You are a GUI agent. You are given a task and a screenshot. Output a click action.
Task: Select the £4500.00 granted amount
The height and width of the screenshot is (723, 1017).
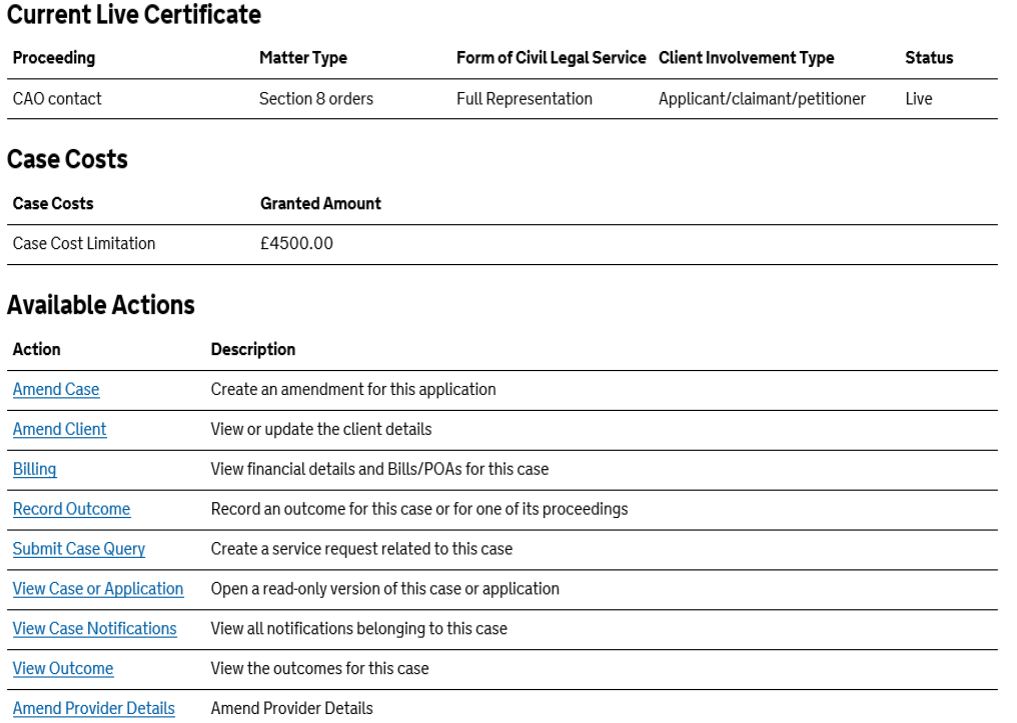[296, 243]
